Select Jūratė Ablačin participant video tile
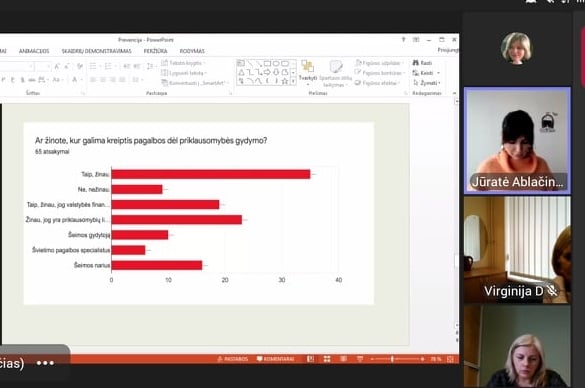Image resolution: width=585 pixels, height=388 pixels. pyautogui.click(x=517, y=141)
